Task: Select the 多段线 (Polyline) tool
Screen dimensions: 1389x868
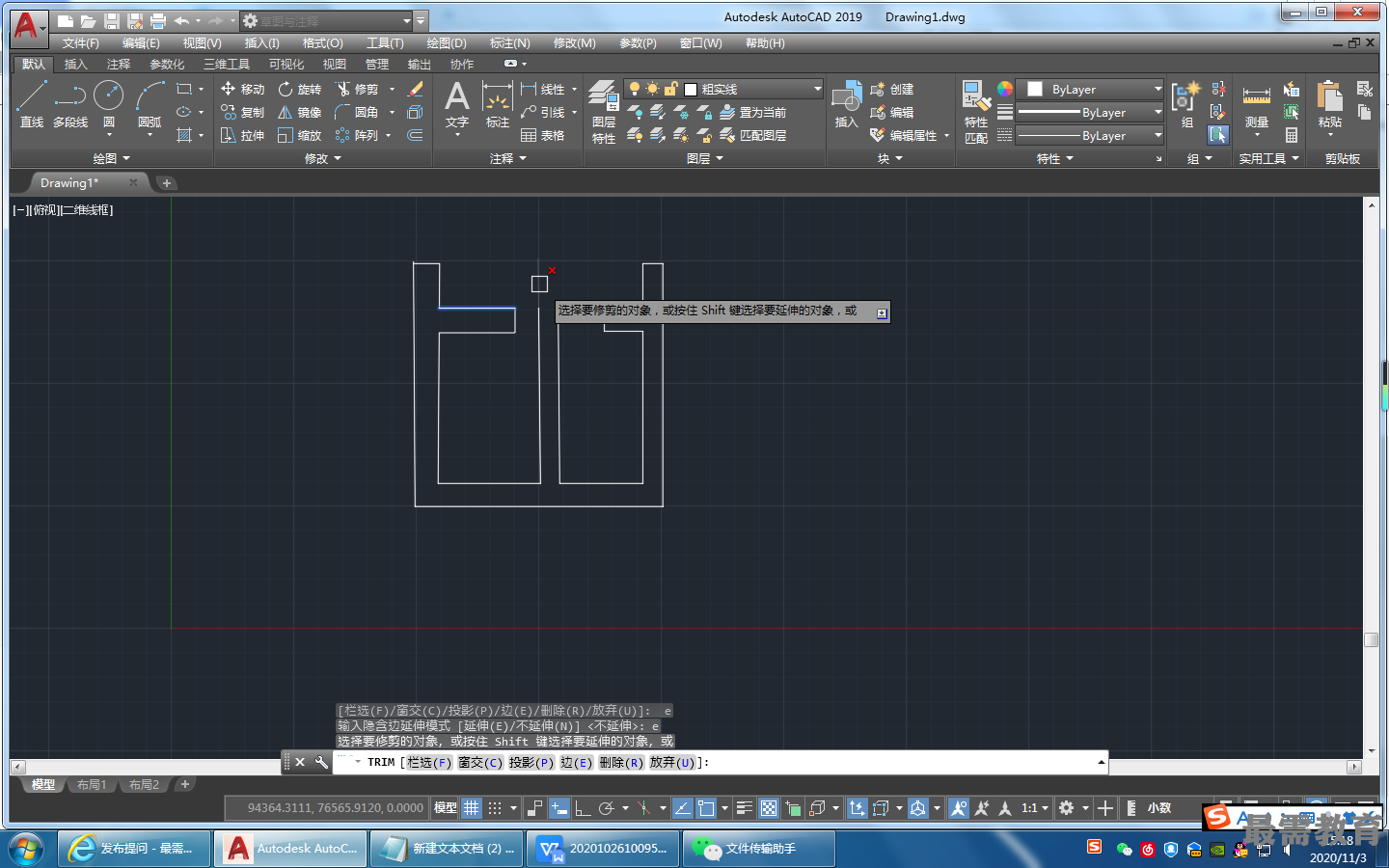Action: 70,104
